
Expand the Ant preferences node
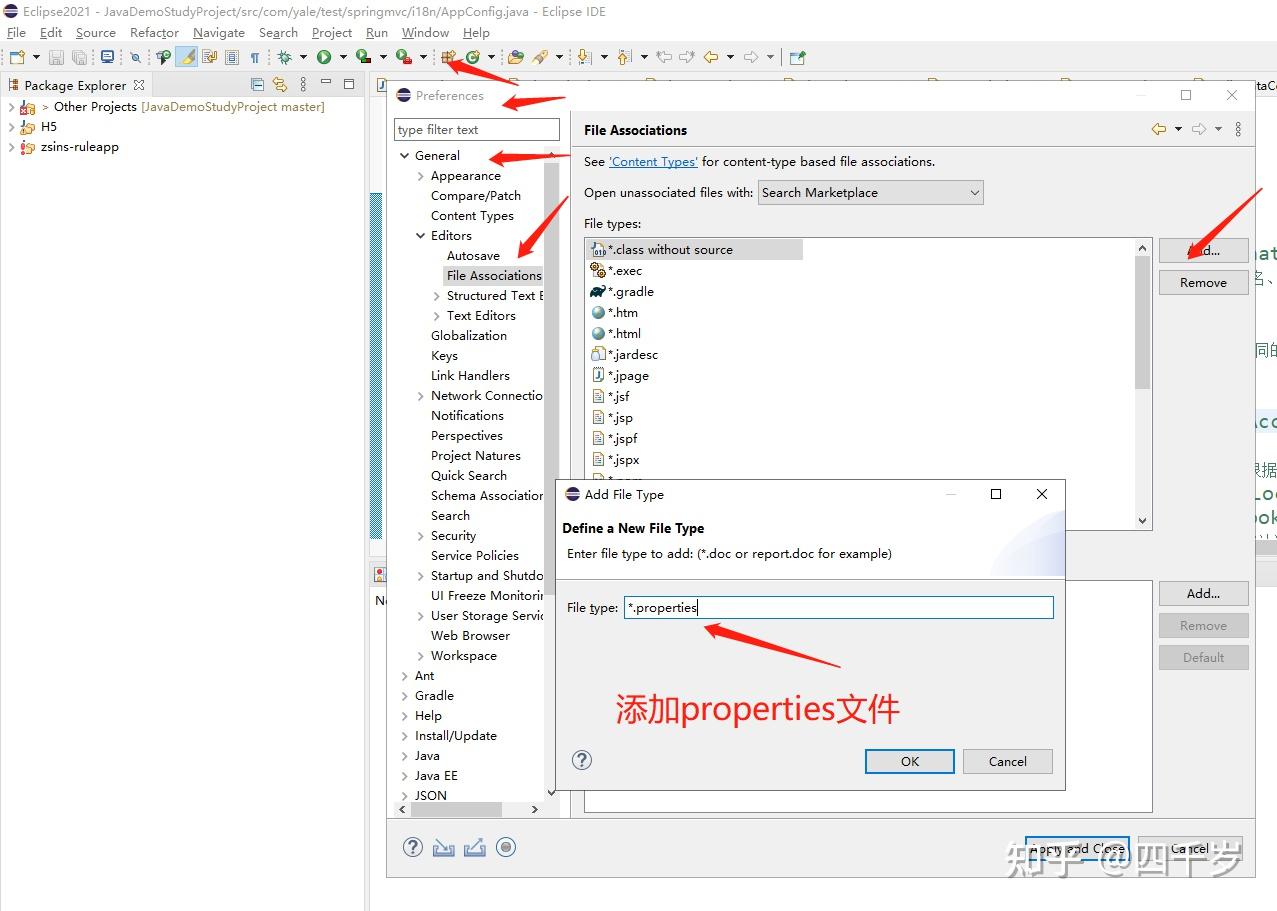pyautogui.click(x=404, y=676)
